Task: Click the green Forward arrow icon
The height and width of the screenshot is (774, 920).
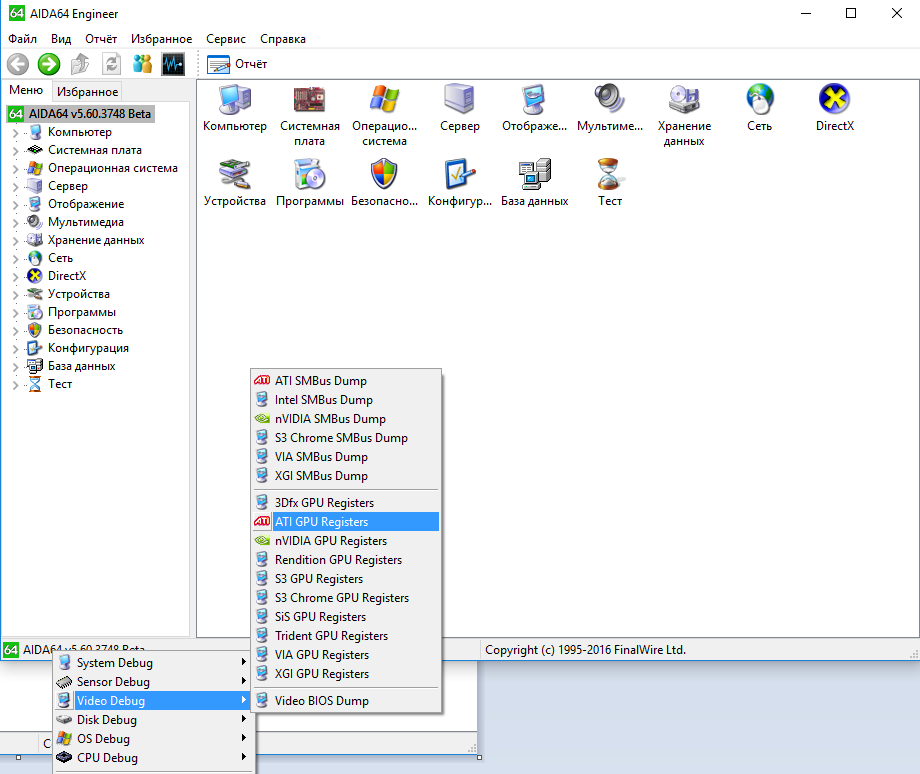Action: pos(49,64)
